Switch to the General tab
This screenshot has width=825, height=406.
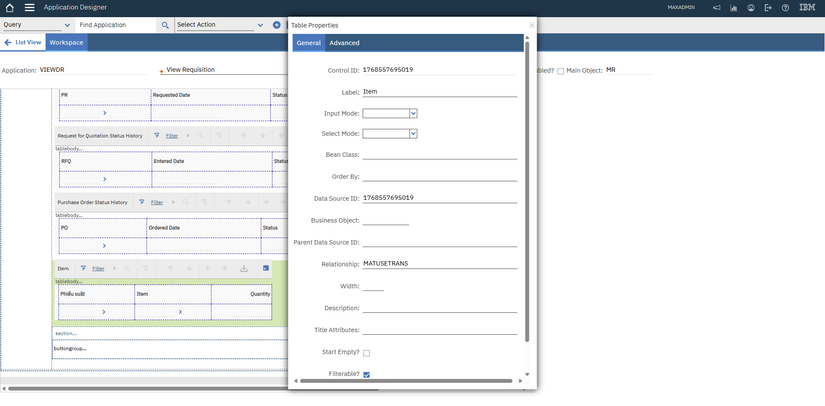[x=309, y=43]
